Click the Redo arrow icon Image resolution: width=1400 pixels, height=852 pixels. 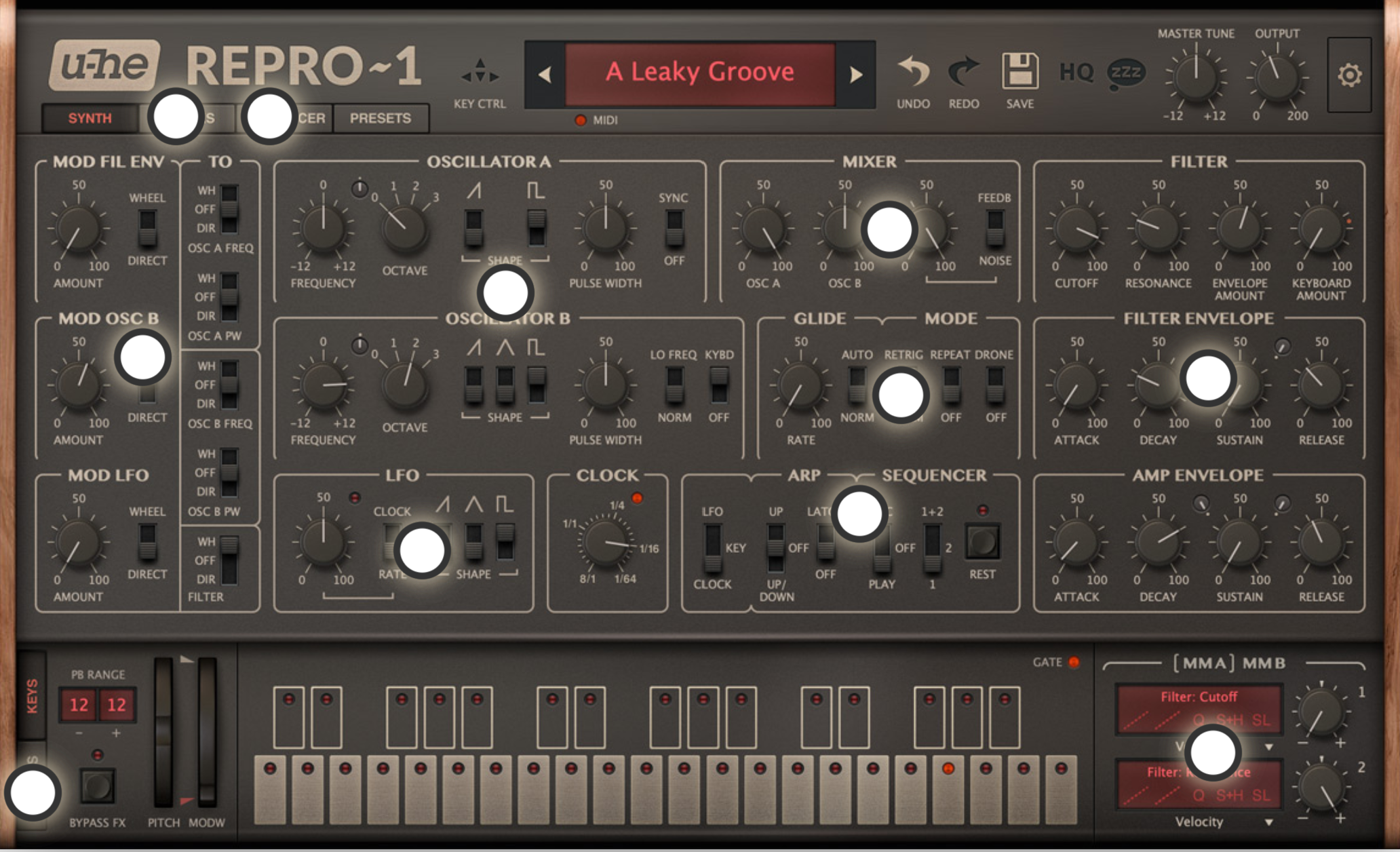coord(963,72)
